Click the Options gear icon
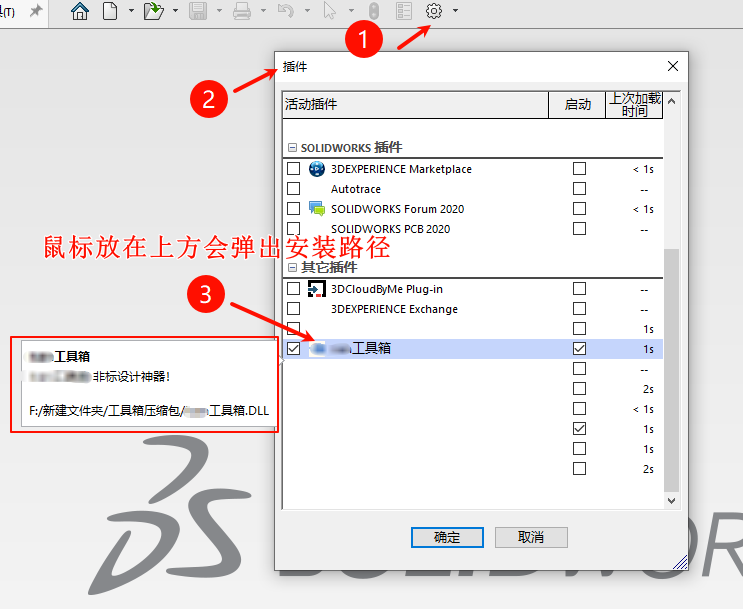Screen dimensions: 743x609 434,11
